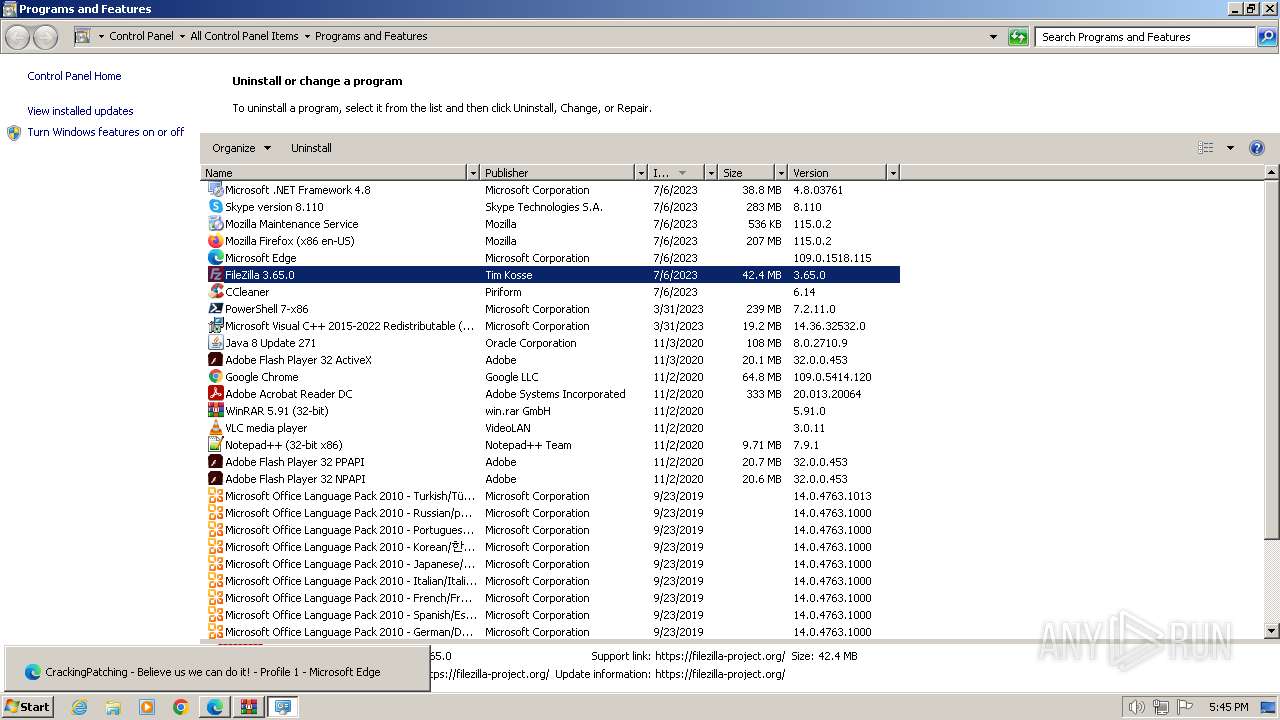1280x720 pixels.
Task: Go back with the Back button
Action: (18, 37)
